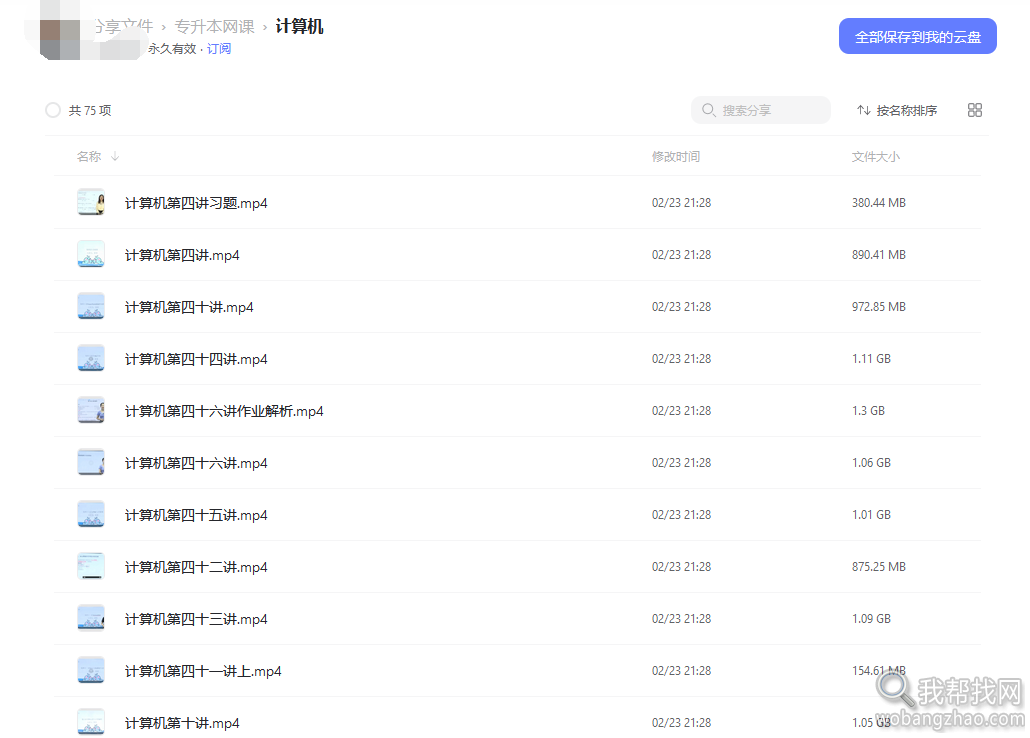Open thumbnail of 计算机第四讲.mp4
The width and height of the screenshot is (1030, 738).
[x=91, y=254]
